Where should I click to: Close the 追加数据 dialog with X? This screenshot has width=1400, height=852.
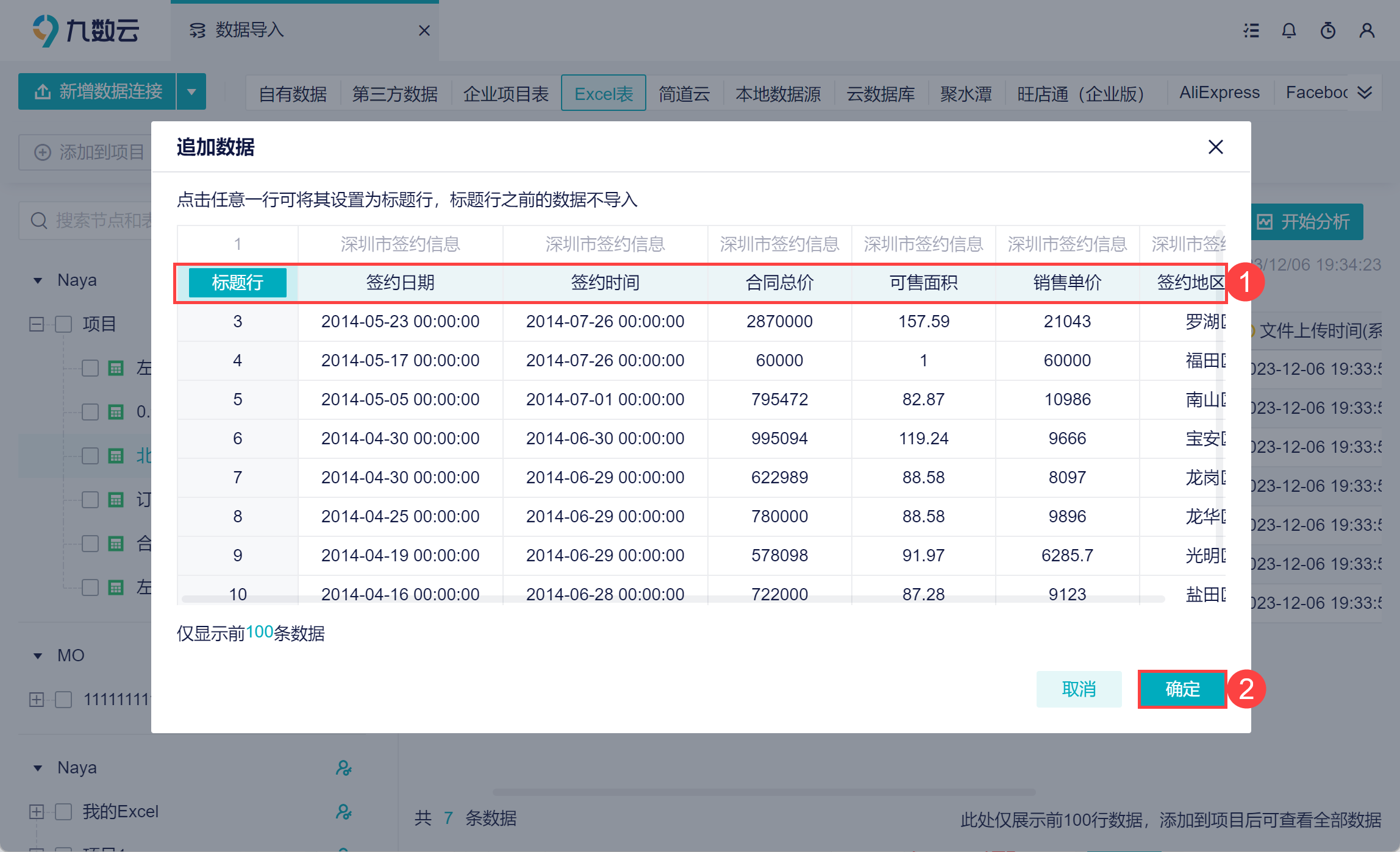click(1215, 147)
